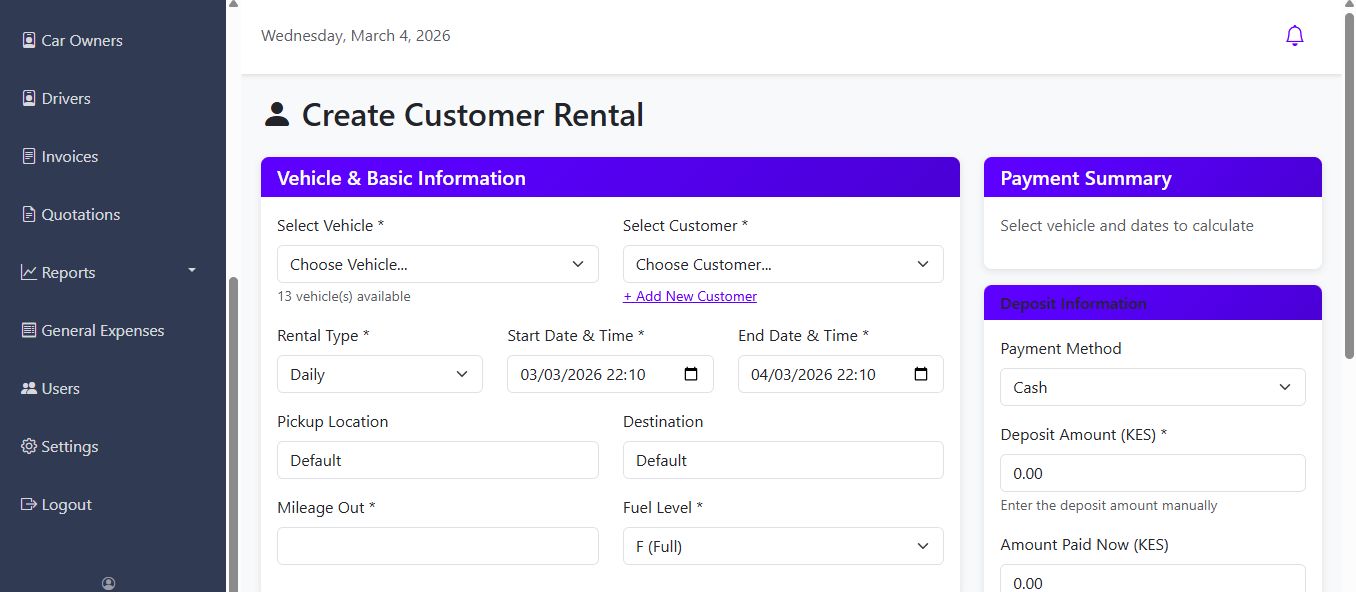Select the Payment Method dropdown
This screenshot has width=1356, height=592.
(x=1152, y=388)
